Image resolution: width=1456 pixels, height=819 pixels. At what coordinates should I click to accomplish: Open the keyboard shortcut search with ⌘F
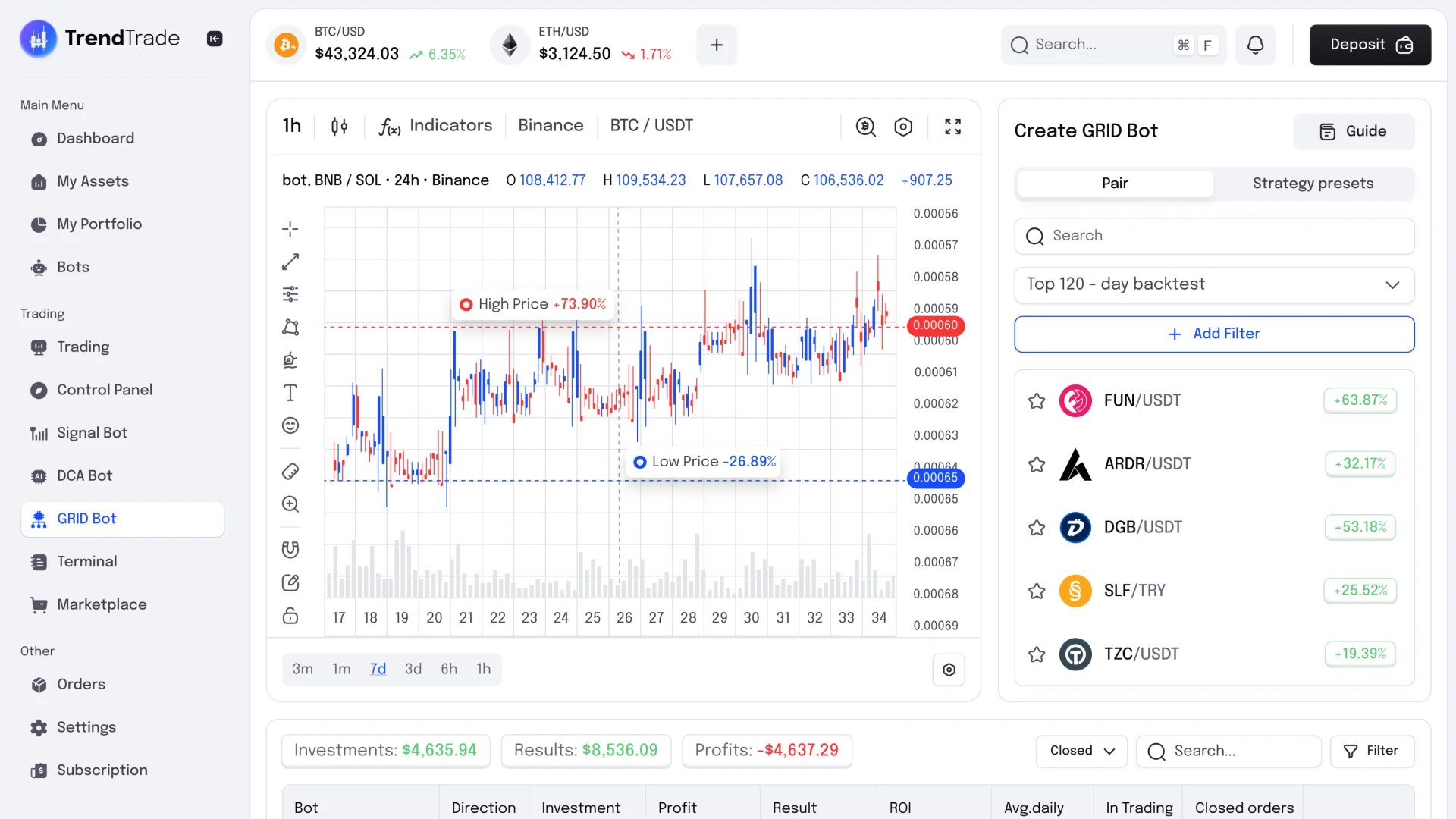click(1194, 45)
